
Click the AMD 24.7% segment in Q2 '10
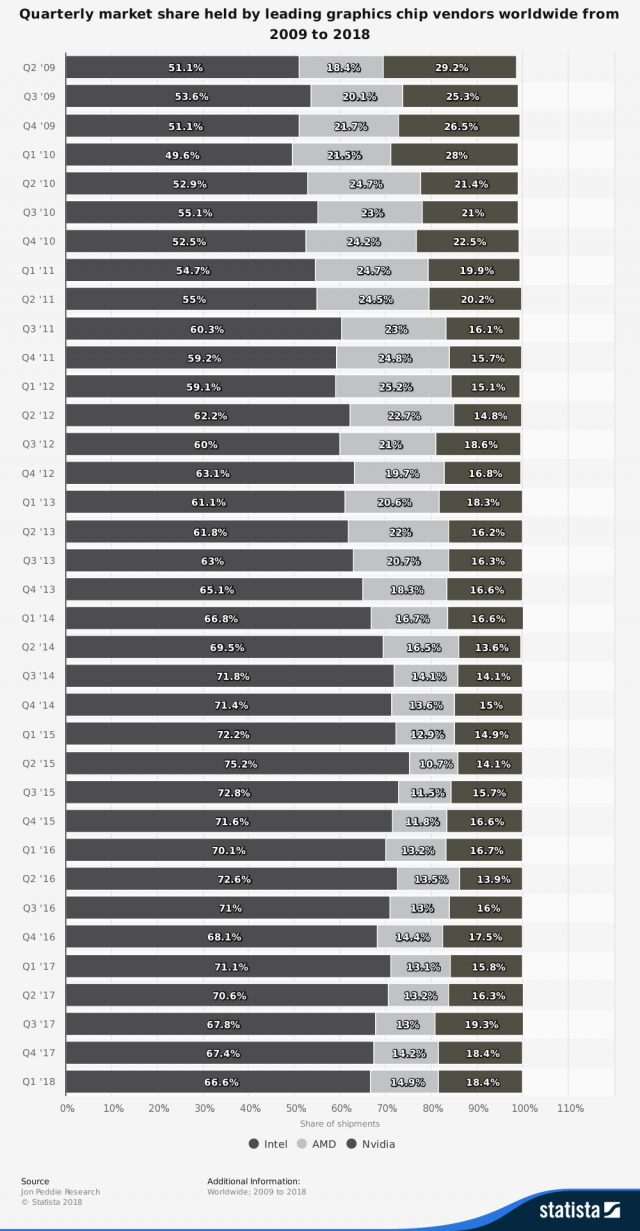point(364,183)
